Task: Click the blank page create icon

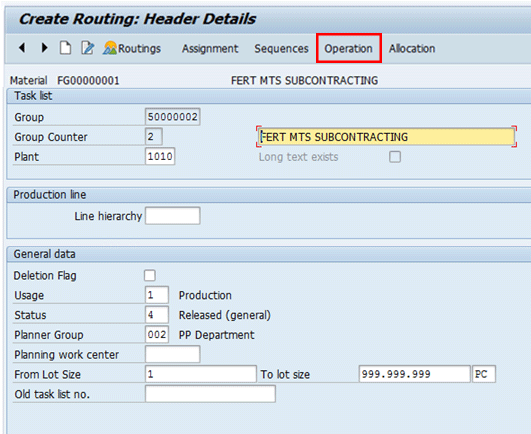Action: [x=65, y=48]
